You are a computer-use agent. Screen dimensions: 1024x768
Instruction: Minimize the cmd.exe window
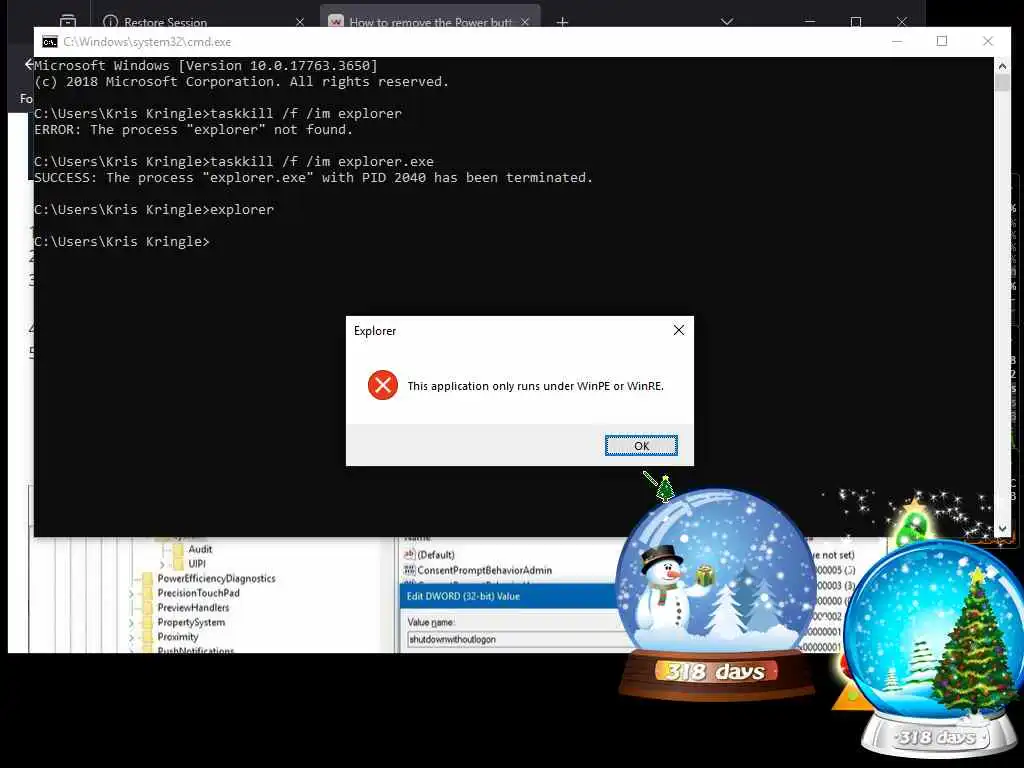tap(897, 41)
